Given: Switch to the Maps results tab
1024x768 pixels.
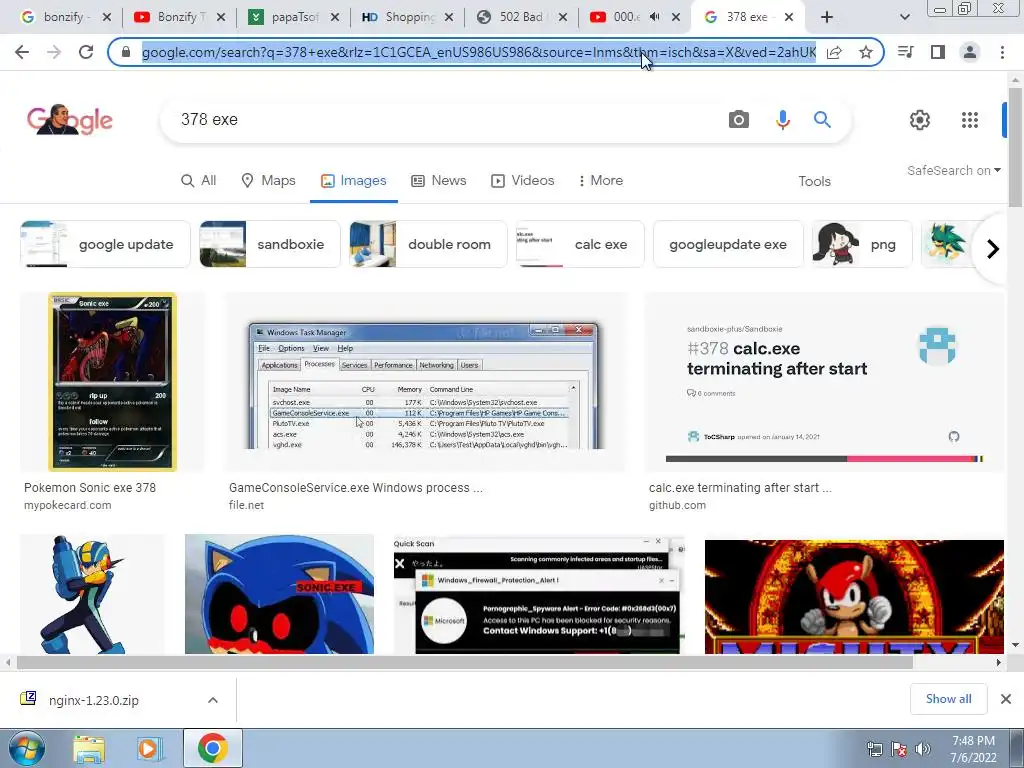Looking at the screenshot, I should (x=268, y=180).
